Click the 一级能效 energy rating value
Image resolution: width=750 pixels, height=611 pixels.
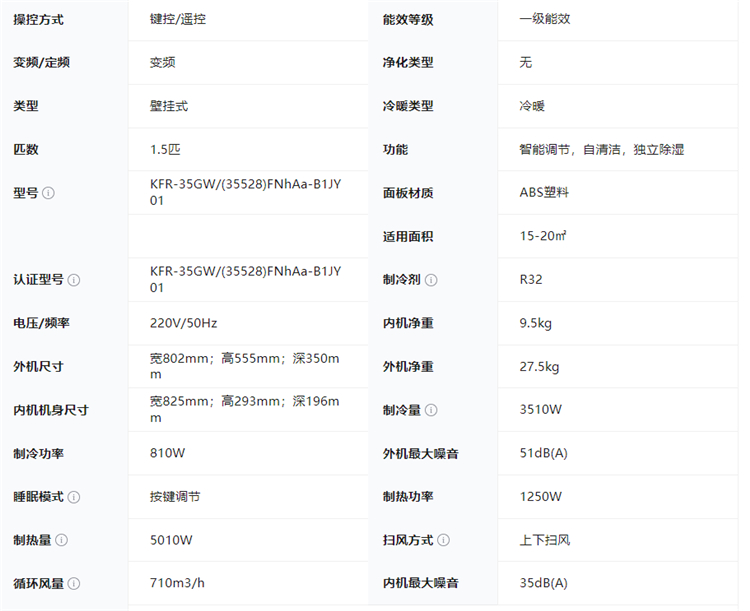coord(545,19)
